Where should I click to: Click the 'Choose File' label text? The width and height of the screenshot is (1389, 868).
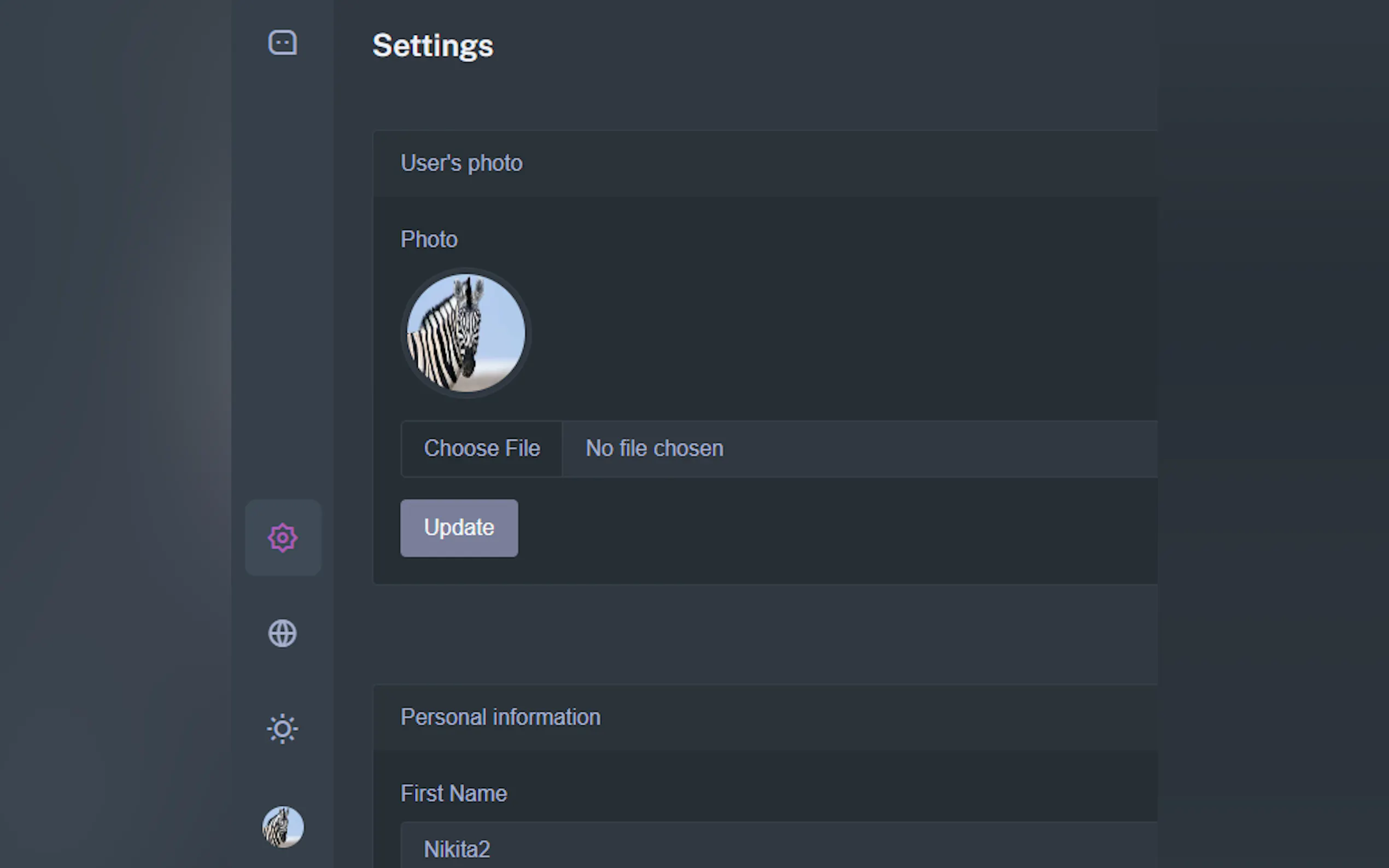click(481, 448)
